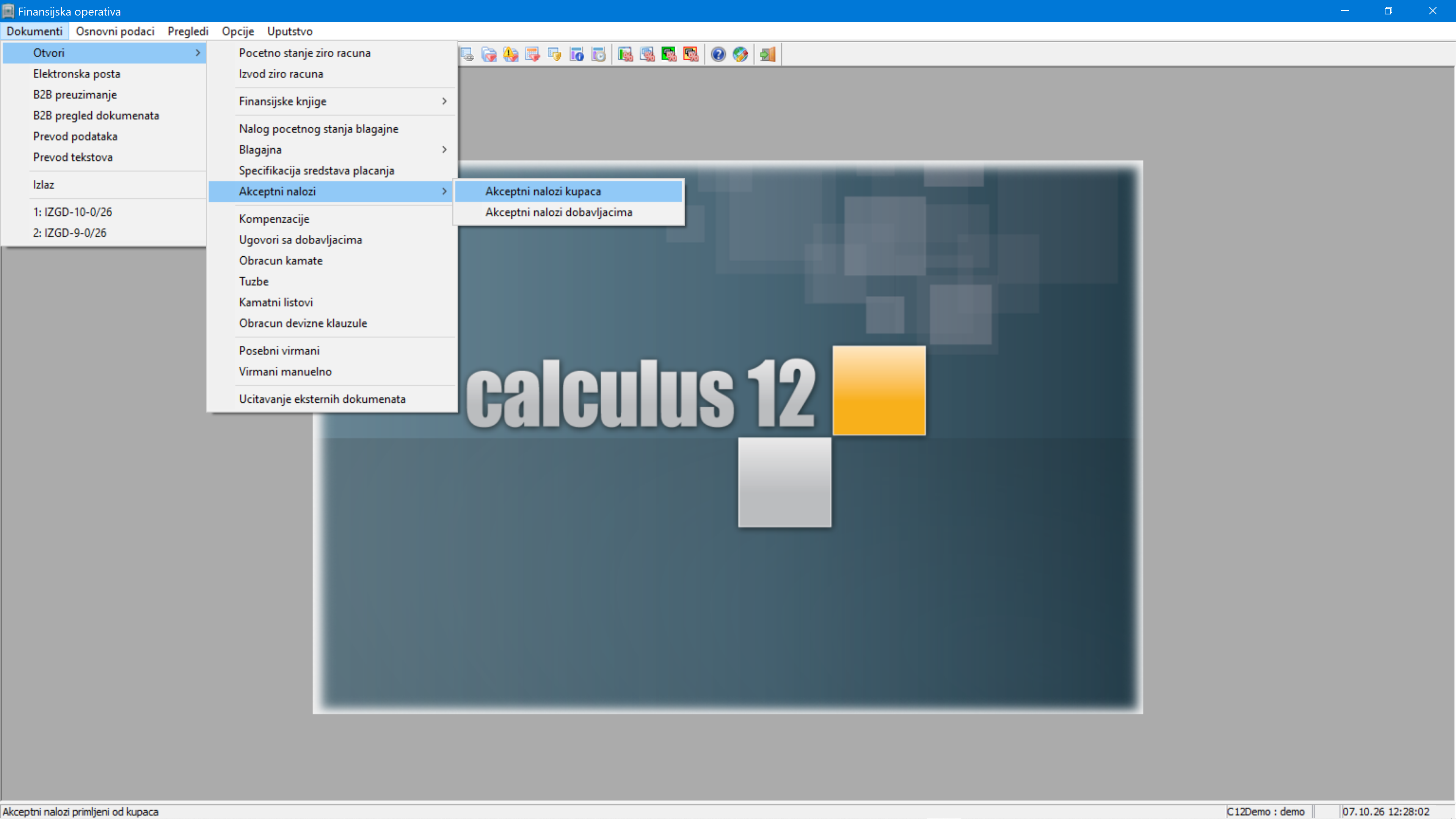Viewport: 1456px width, 819px height.
Task: Select Pocetno stanje ziro racuna
Action: tap(332, 53)
